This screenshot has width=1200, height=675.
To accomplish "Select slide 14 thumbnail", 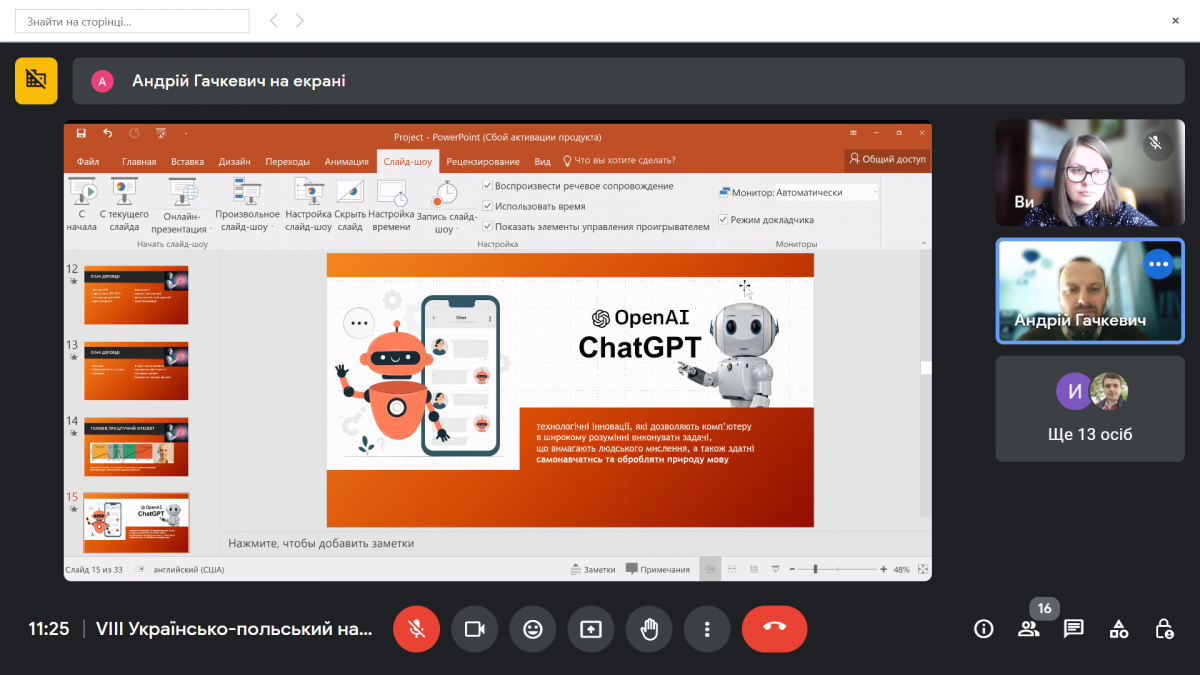I will click(135, 446).
